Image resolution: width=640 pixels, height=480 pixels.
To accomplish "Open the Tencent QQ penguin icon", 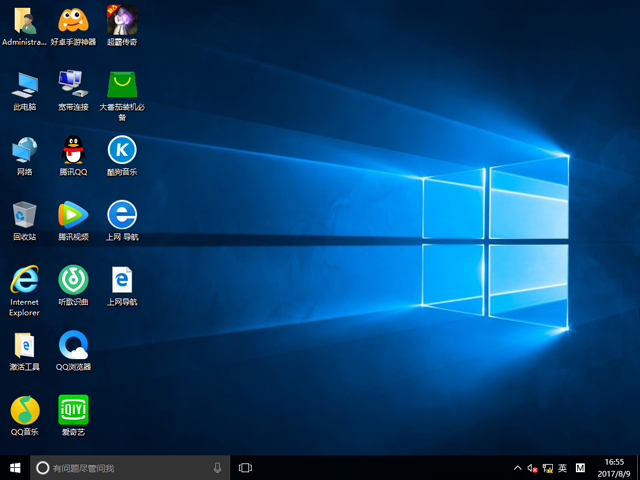I will coord(73,150).
